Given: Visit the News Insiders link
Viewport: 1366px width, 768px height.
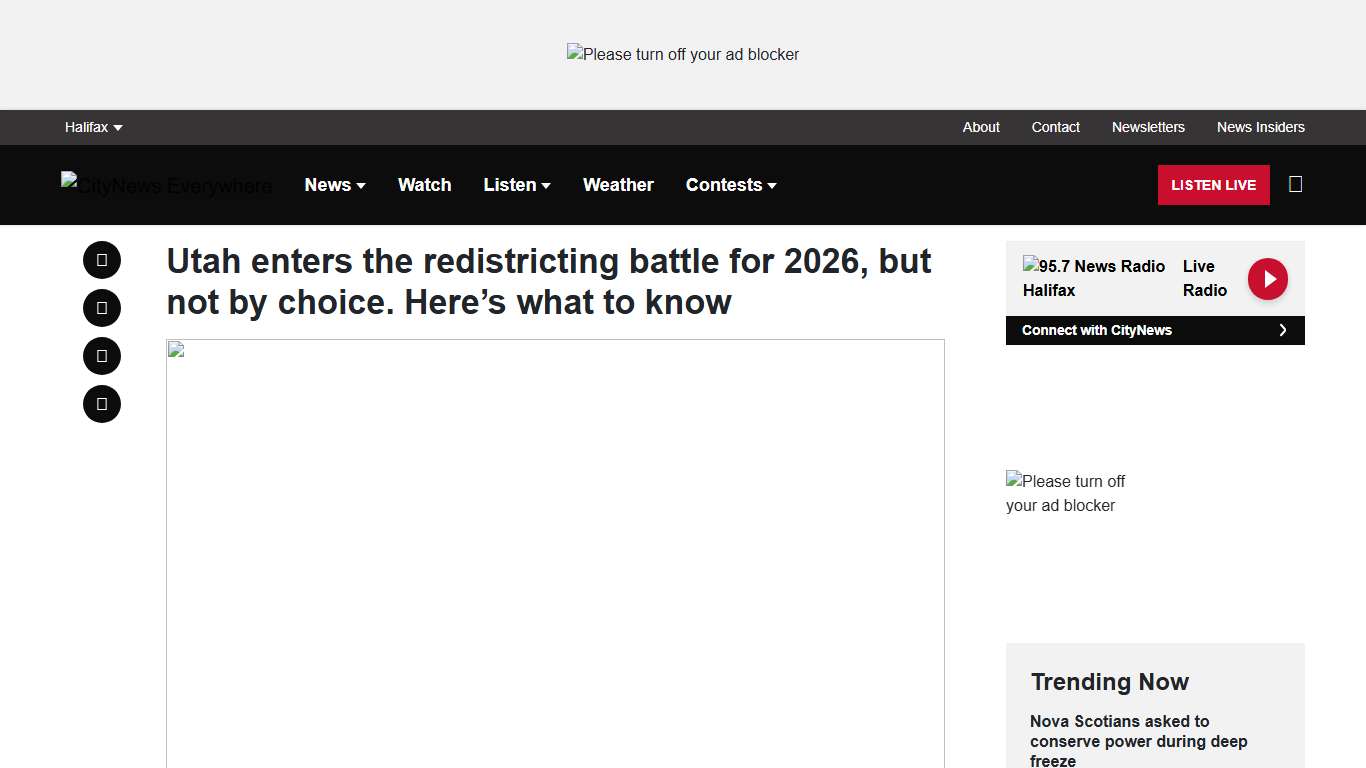Looking at the screenshot, I should (x=1260, y=127).
